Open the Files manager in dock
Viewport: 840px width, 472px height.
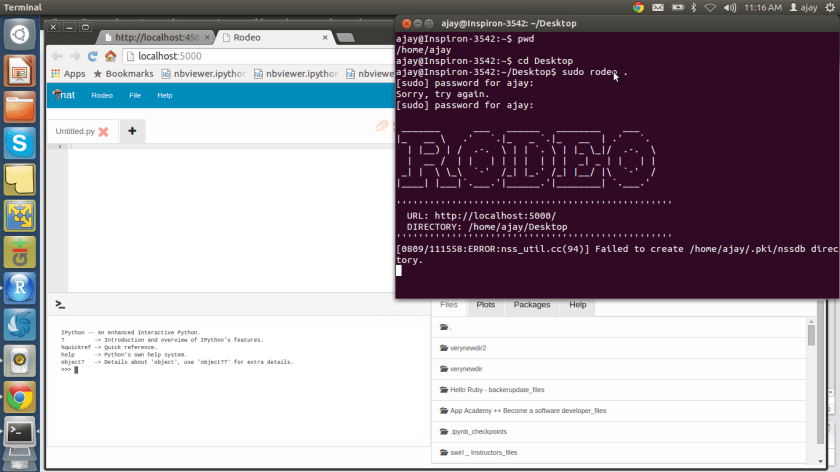20,107
